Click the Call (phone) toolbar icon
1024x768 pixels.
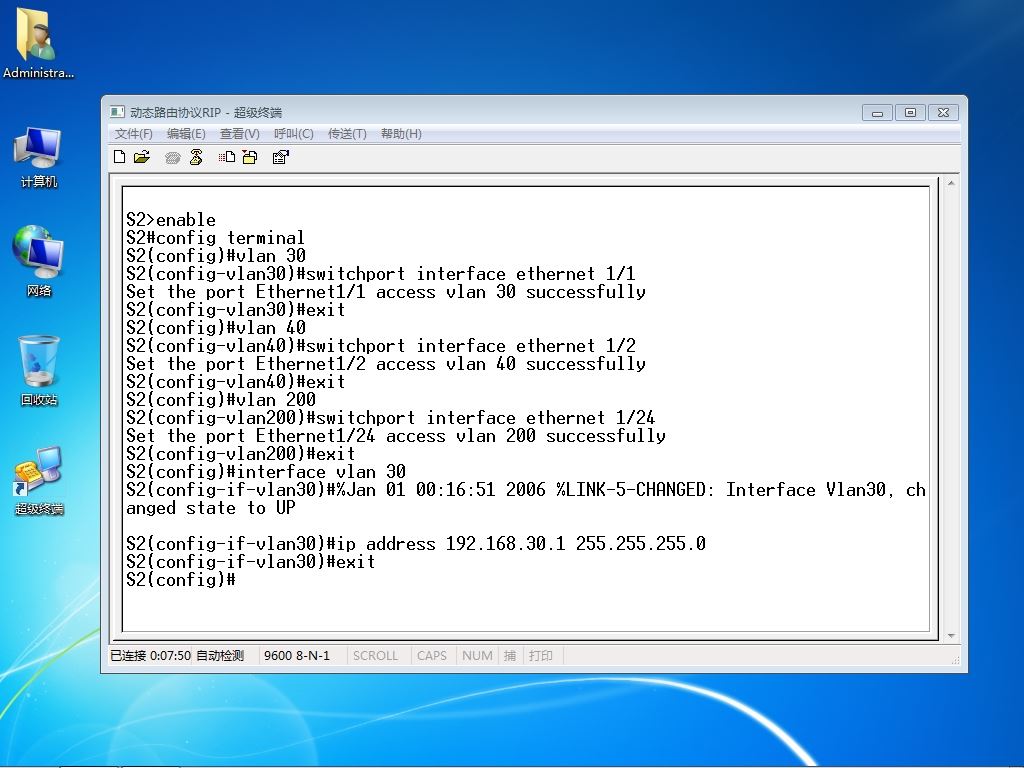coord(172,157)
